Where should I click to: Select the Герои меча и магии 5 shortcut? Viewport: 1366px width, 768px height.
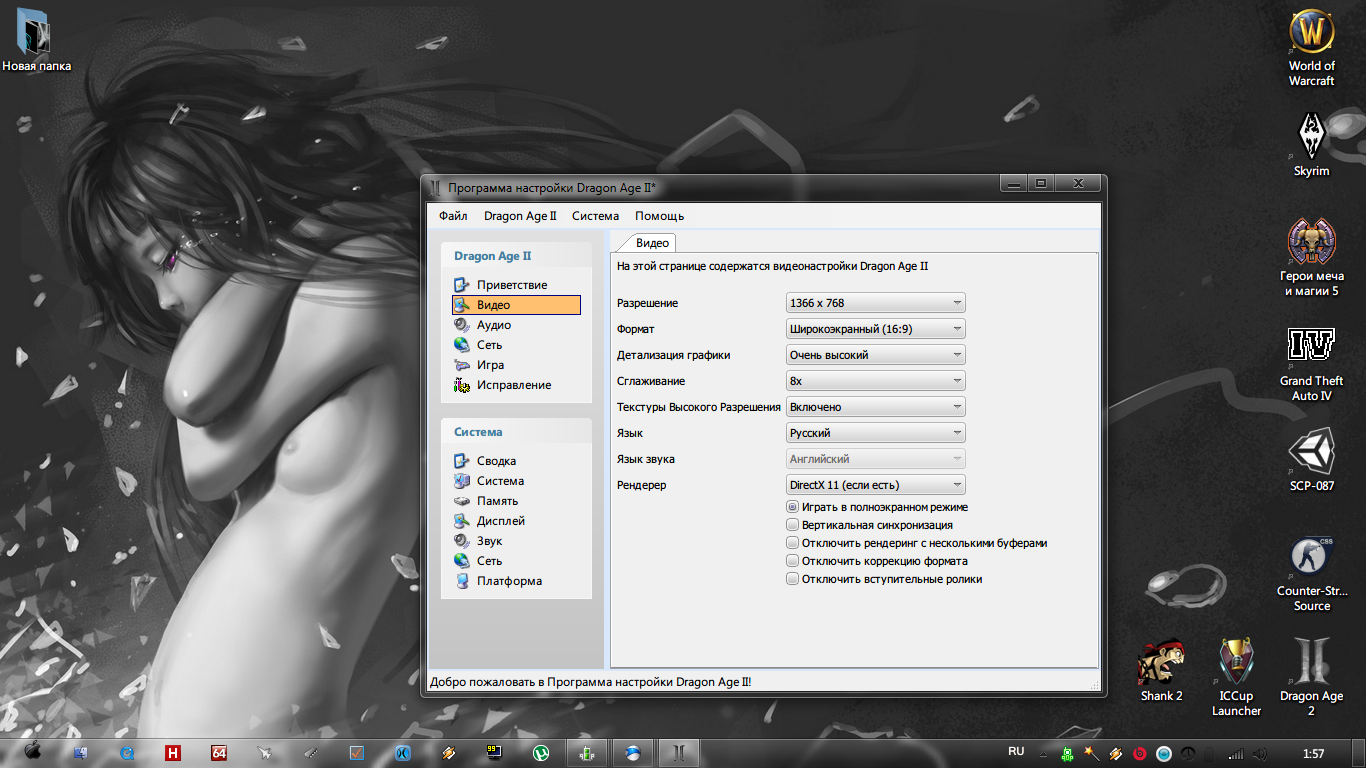[1311, 258]
